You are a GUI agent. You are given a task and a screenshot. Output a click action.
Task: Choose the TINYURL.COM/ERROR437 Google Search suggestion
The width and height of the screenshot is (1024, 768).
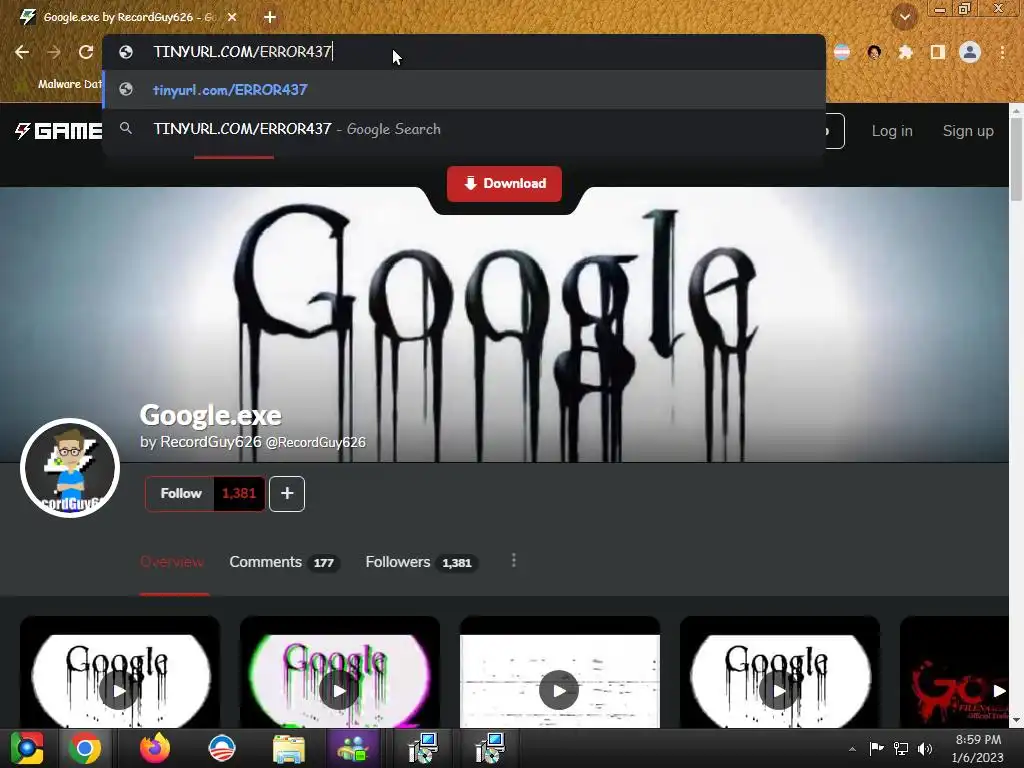tap(464, 129)
